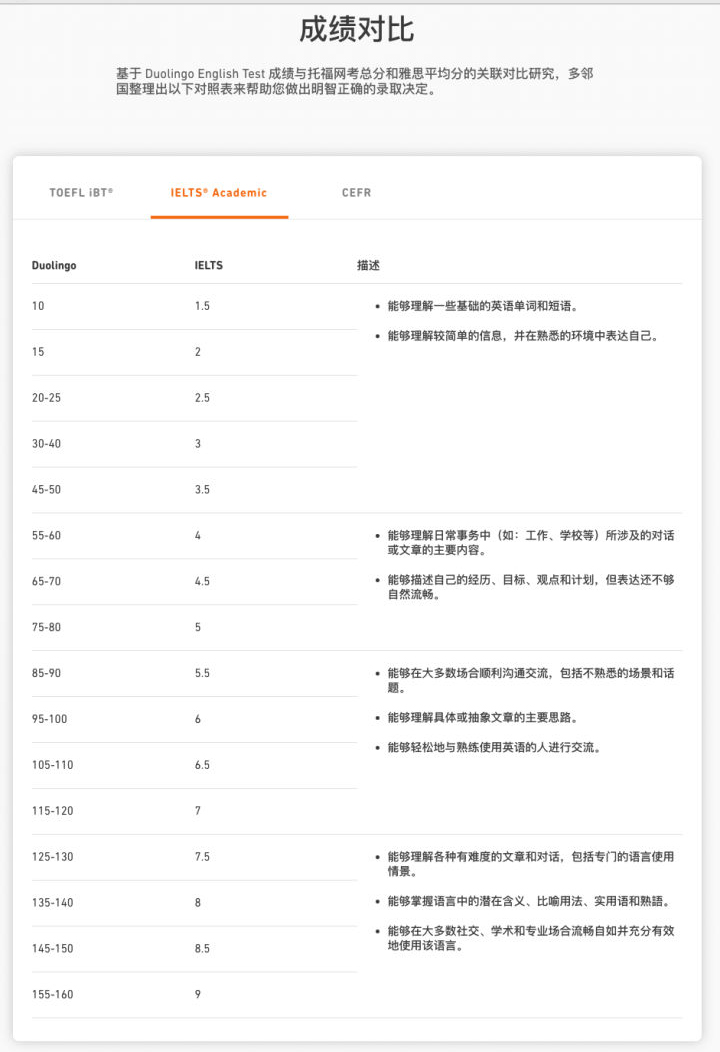This screenshot has height=1052, width=720.
Task: Select Duolingo range 135-140 cell
Action: tap(52, 902)
